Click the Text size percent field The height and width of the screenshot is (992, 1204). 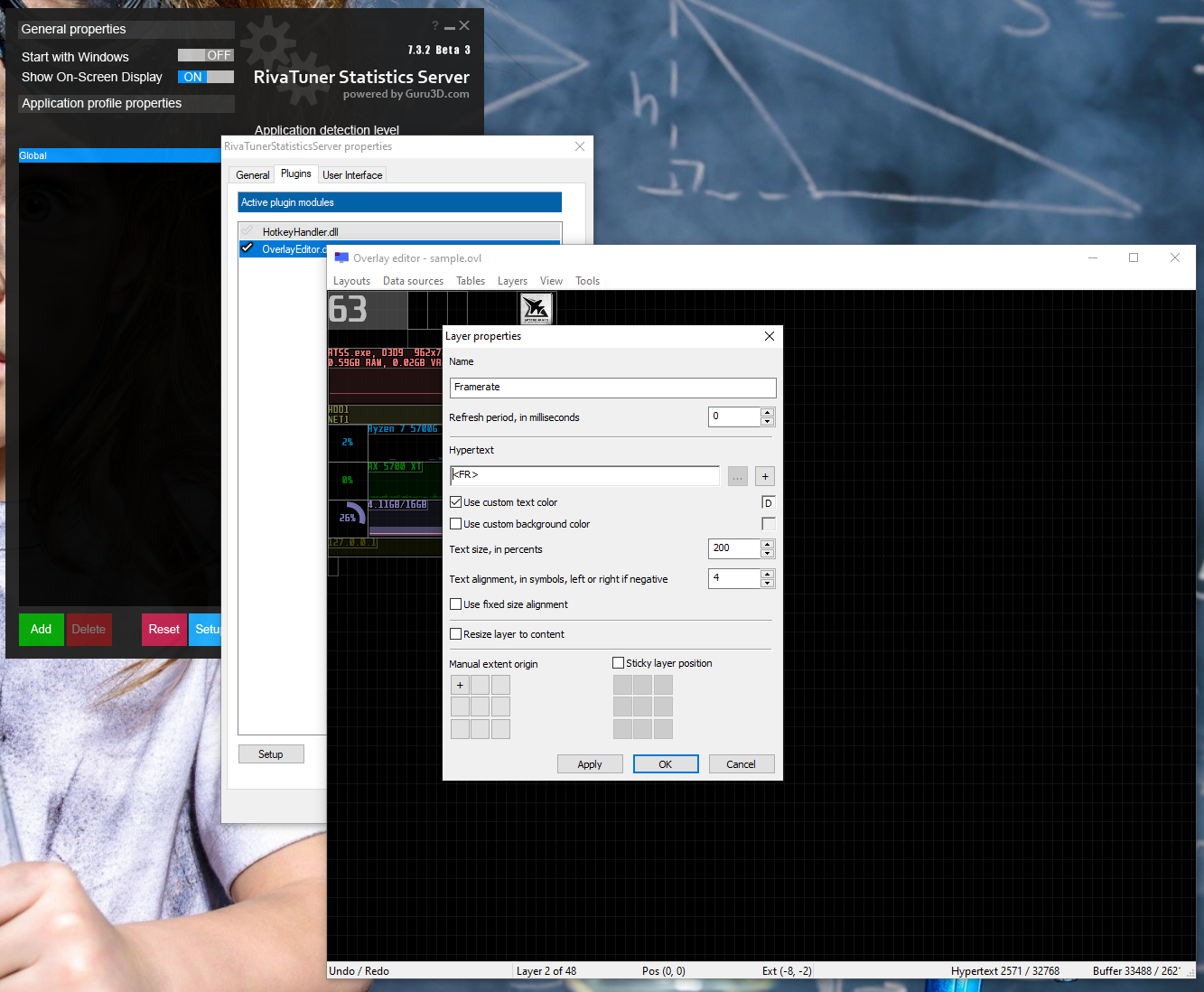[735, 548]
